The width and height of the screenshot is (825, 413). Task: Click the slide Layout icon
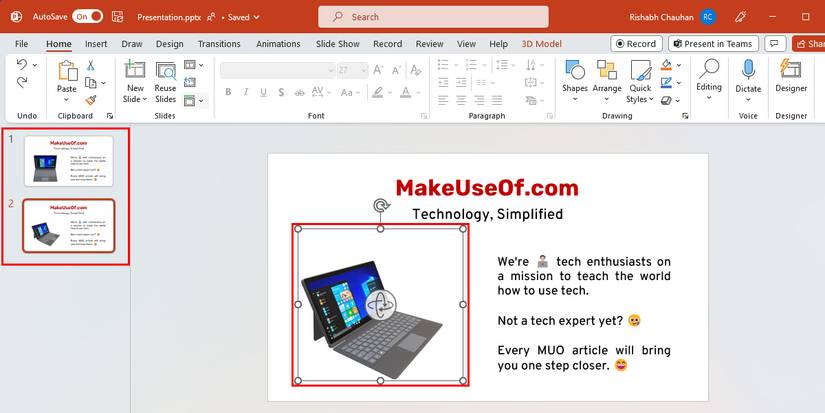189,65
